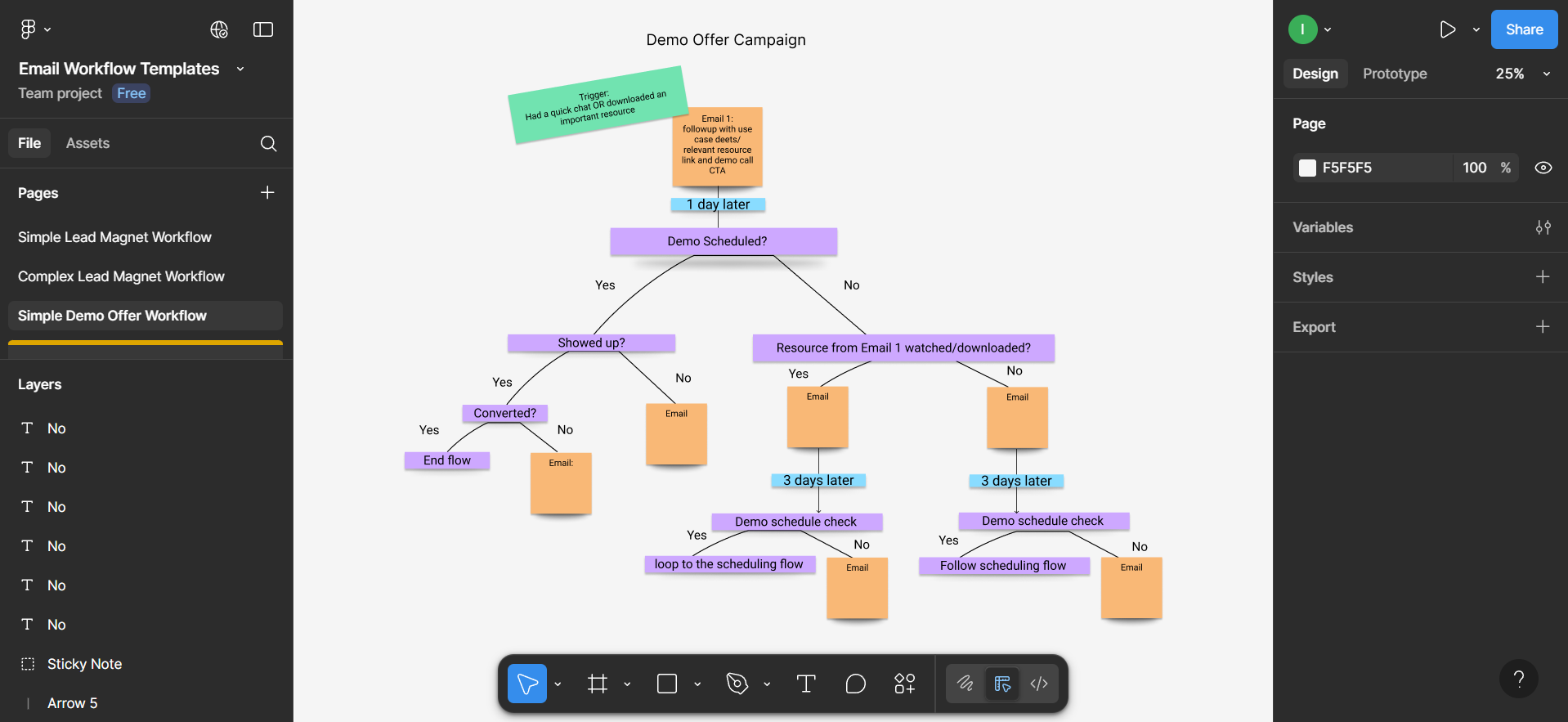This screenshot has height=722, width=1568.
Task: Click the Export section label
Action: [x=1314, y=327]
